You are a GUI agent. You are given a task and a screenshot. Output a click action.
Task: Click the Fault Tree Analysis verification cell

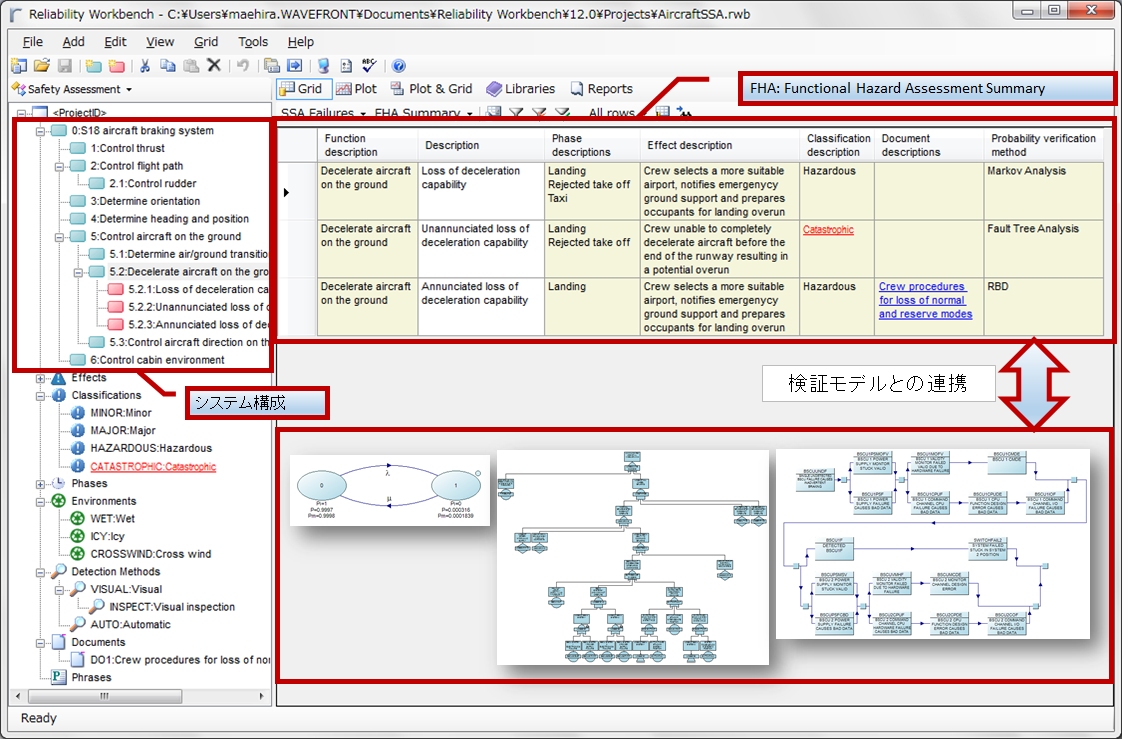[x=1044, y=249]
